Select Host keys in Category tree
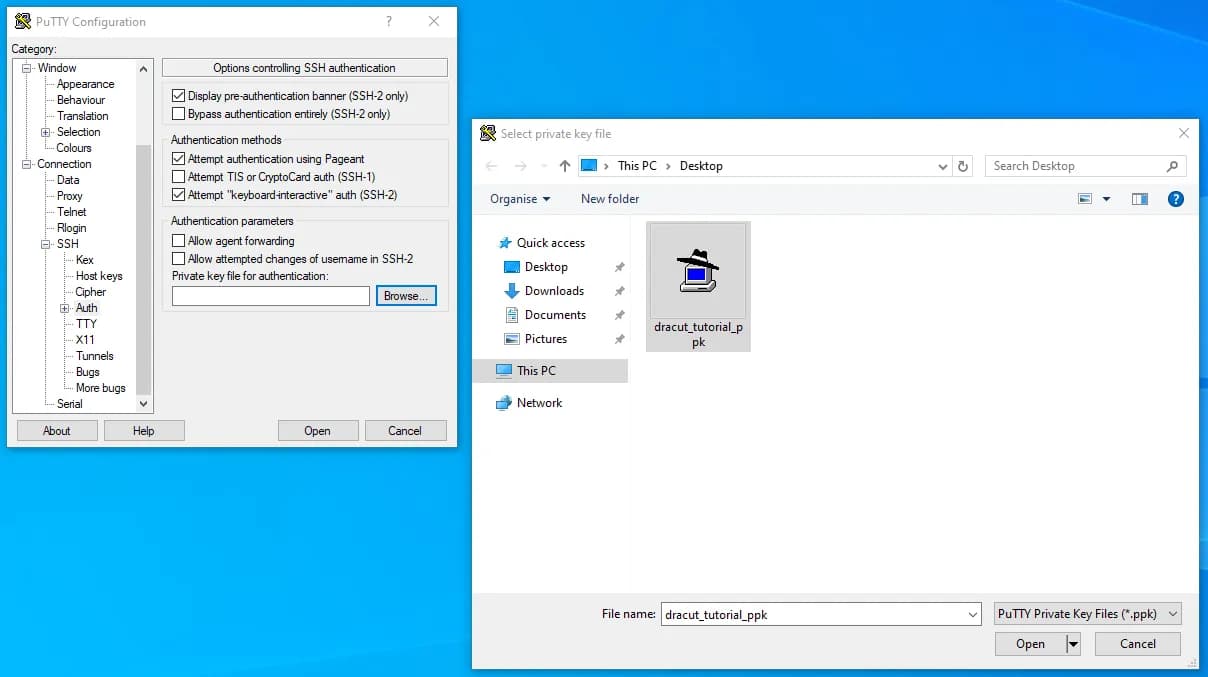 pos(99,276)
